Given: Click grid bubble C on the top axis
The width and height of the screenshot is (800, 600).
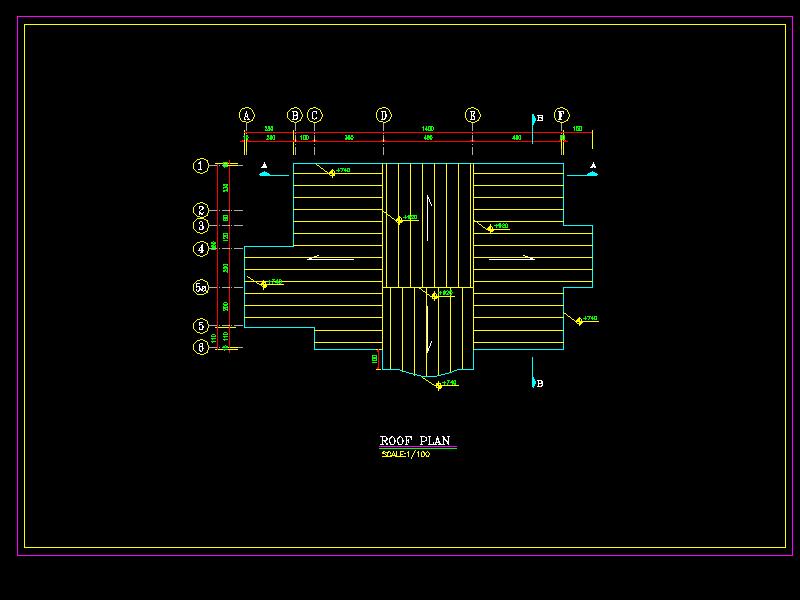Looking at the screenshot, I should click(x=314, y=116).
